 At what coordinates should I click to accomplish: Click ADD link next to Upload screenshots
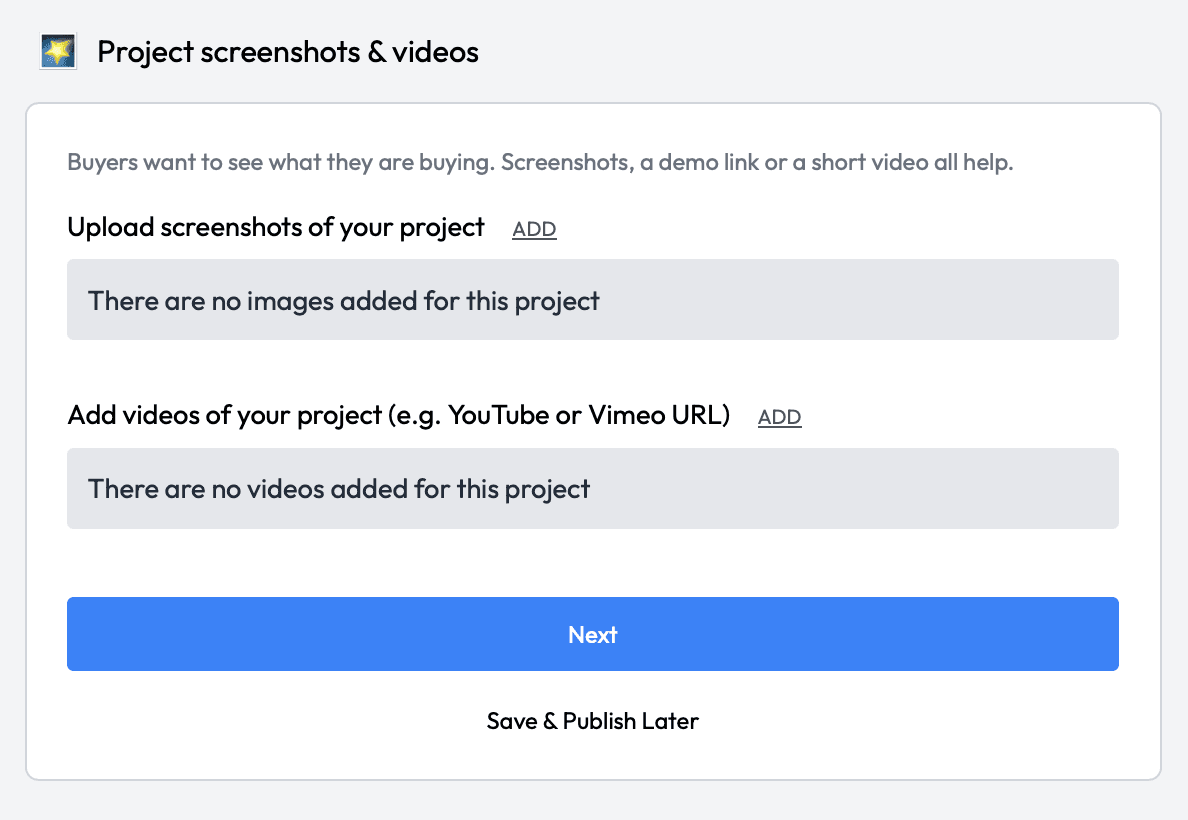534,229
